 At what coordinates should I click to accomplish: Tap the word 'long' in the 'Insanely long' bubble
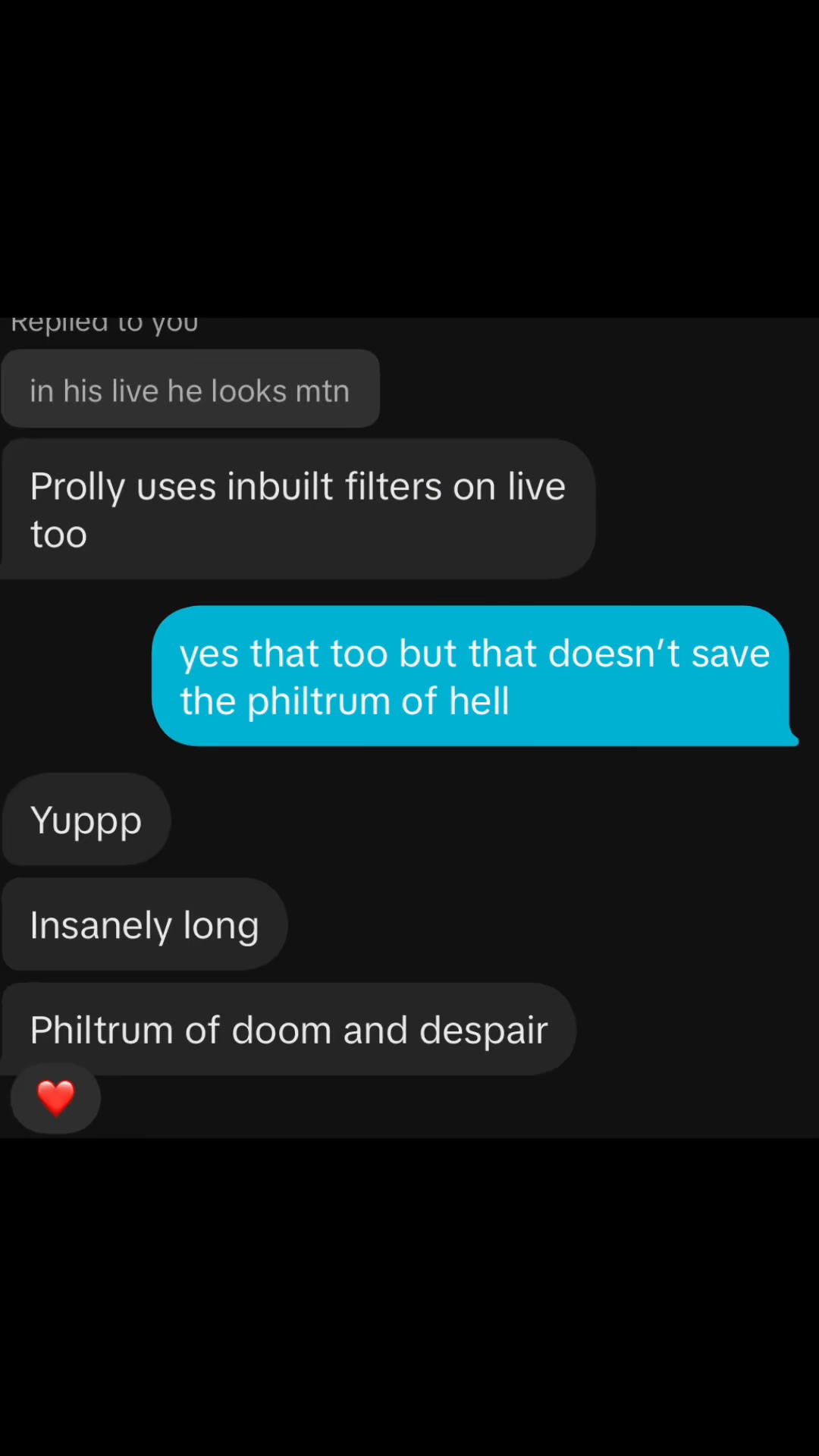click(221, 927)
